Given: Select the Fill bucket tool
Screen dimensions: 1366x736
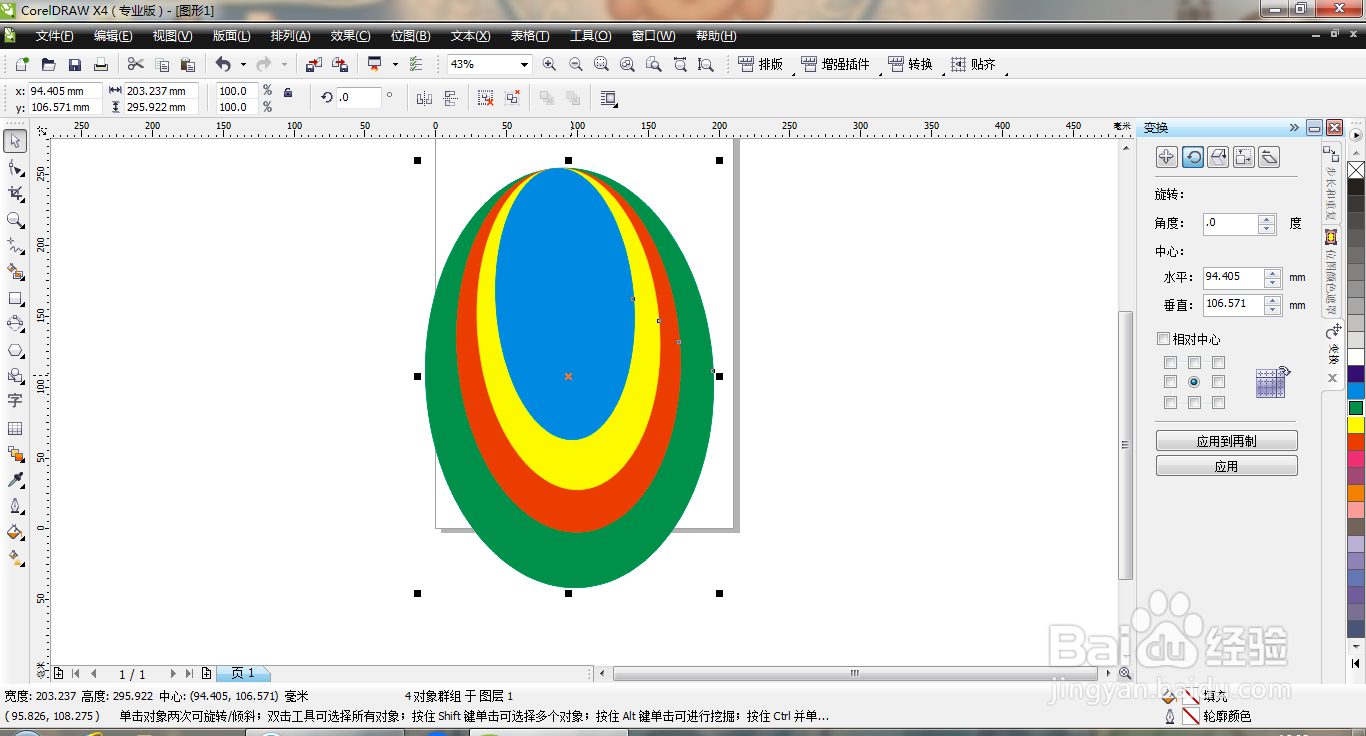Looking at the screenshot, I should 15,532.
